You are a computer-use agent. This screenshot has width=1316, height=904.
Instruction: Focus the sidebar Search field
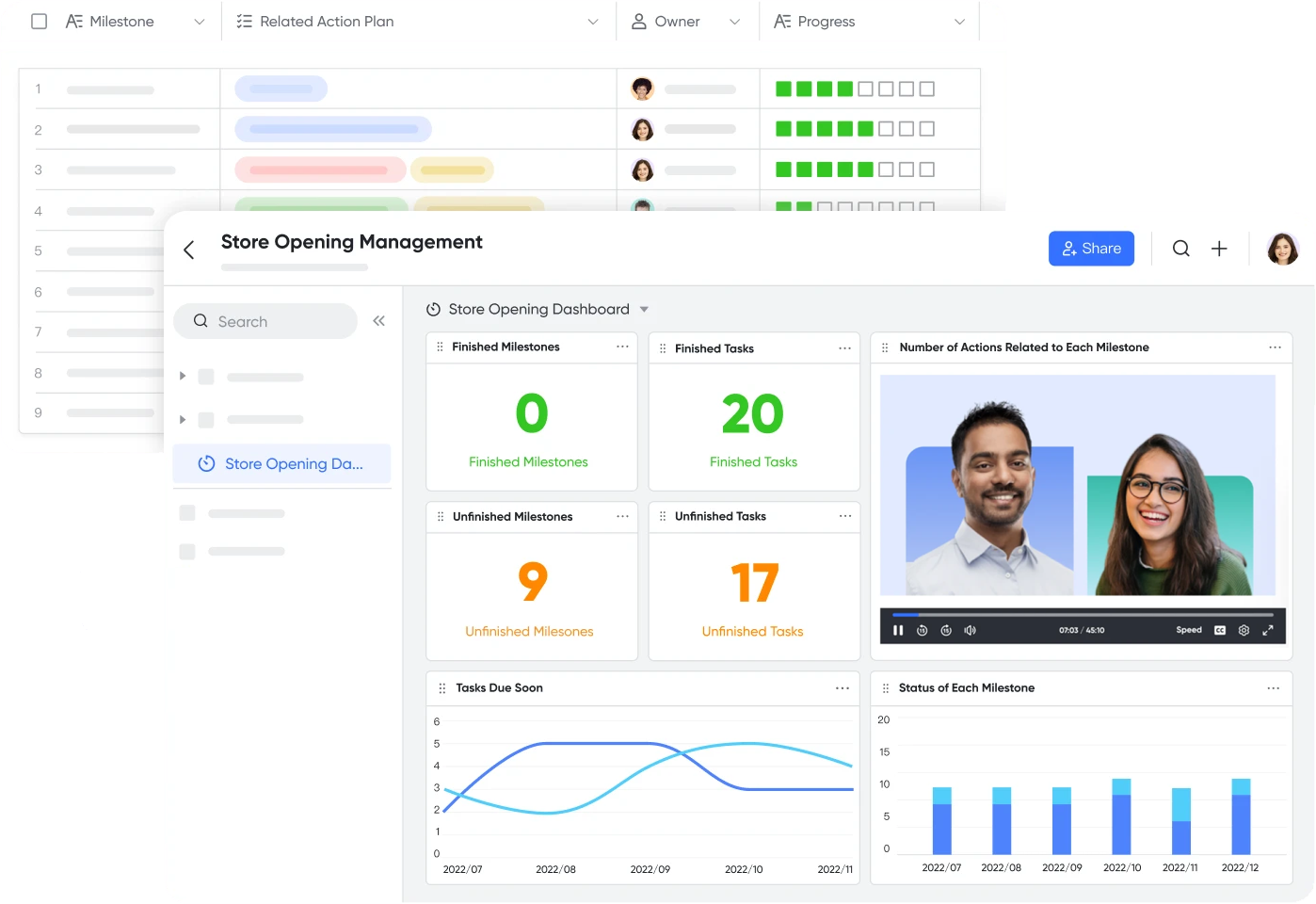pyautogui.click(x=265, y=321)
